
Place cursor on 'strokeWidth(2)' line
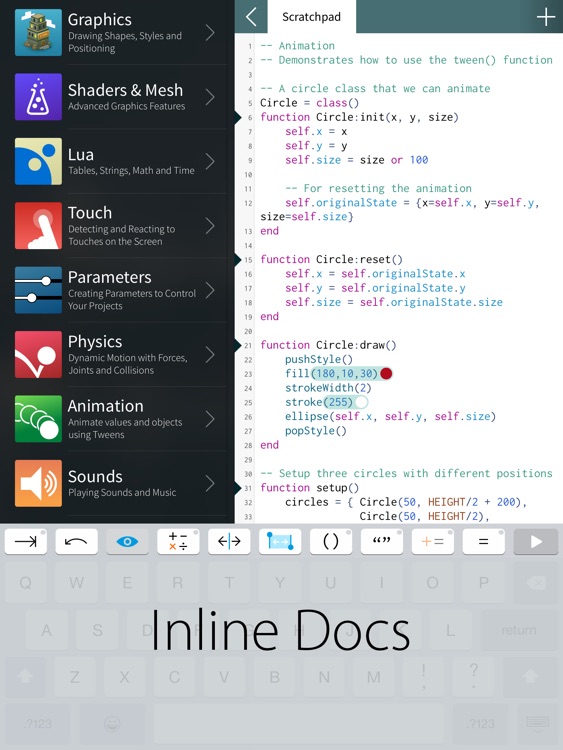click(x=328, y=388)
